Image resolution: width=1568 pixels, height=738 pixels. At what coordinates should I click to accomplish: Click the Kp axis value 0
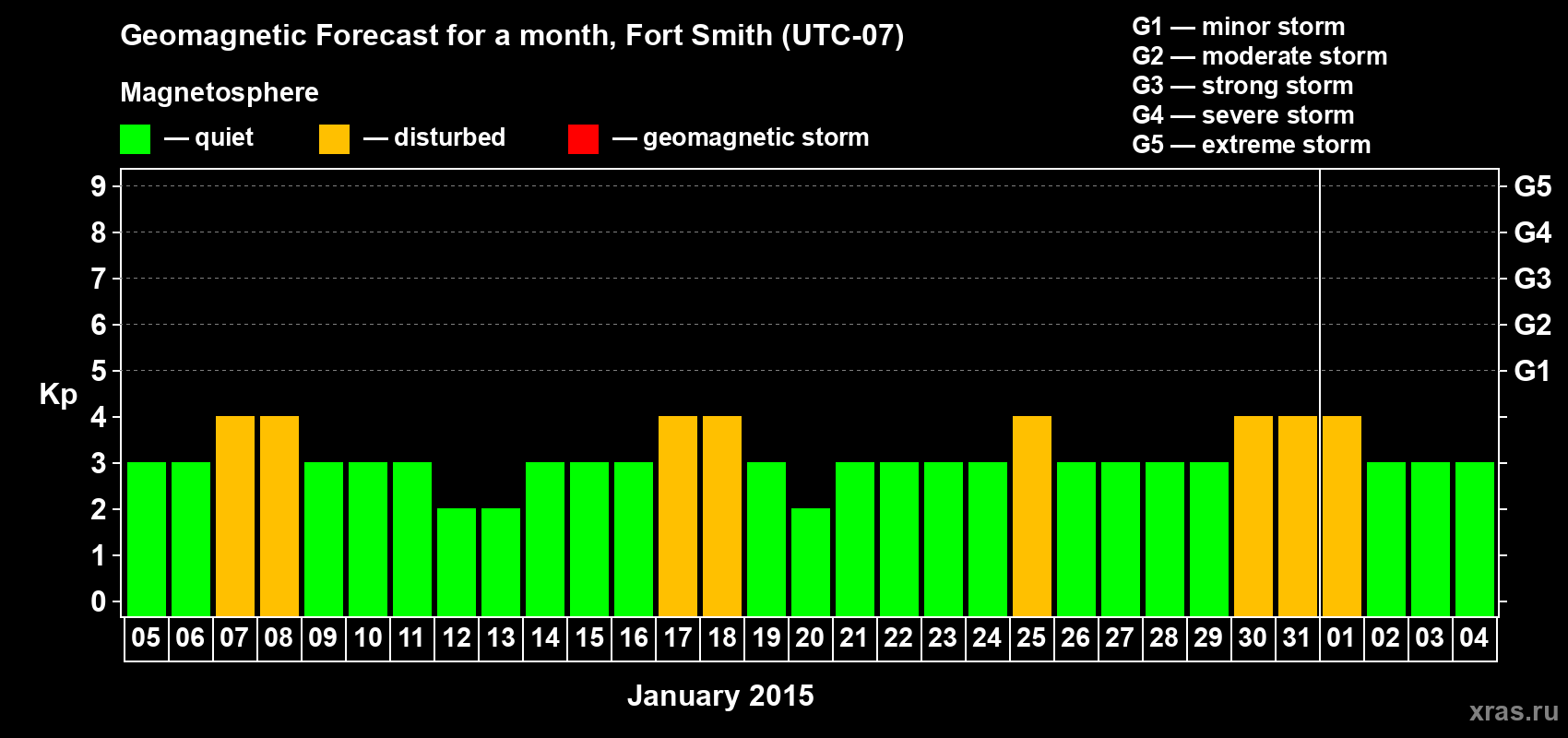[99, 601]
